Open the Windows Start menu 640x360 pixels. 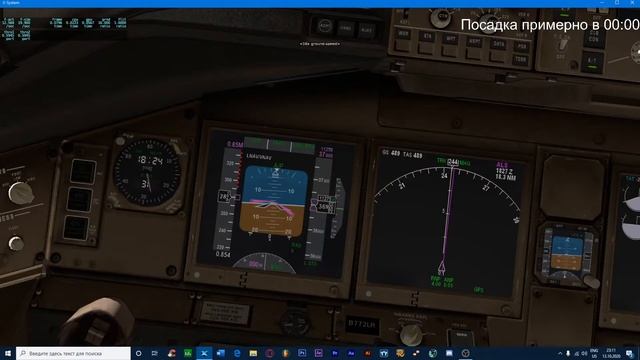(8, 353)
